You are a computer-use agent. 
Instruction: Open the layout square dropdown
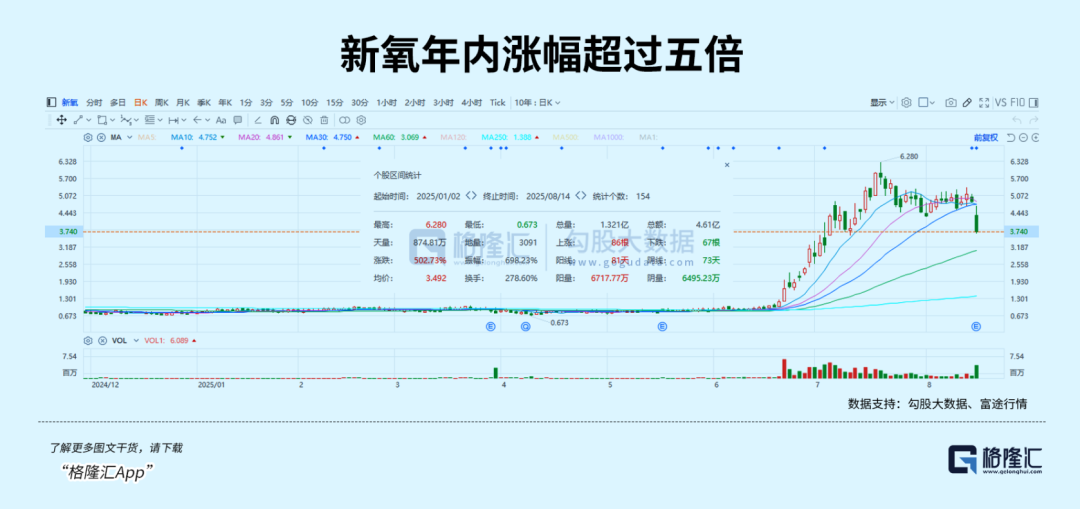pos(927,103)
